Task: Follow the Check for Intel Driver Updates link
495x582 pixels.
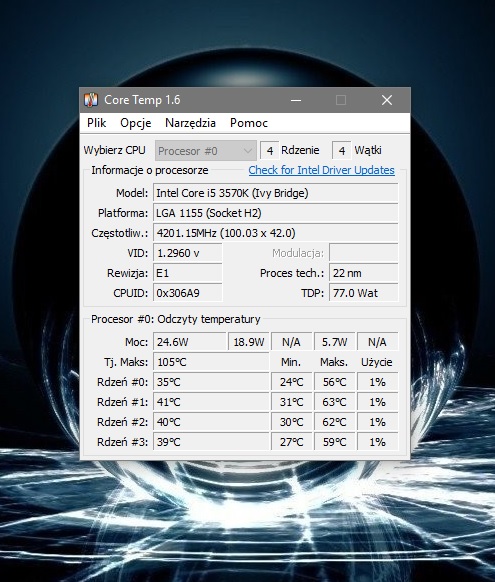Action: [x=321, y=170]
